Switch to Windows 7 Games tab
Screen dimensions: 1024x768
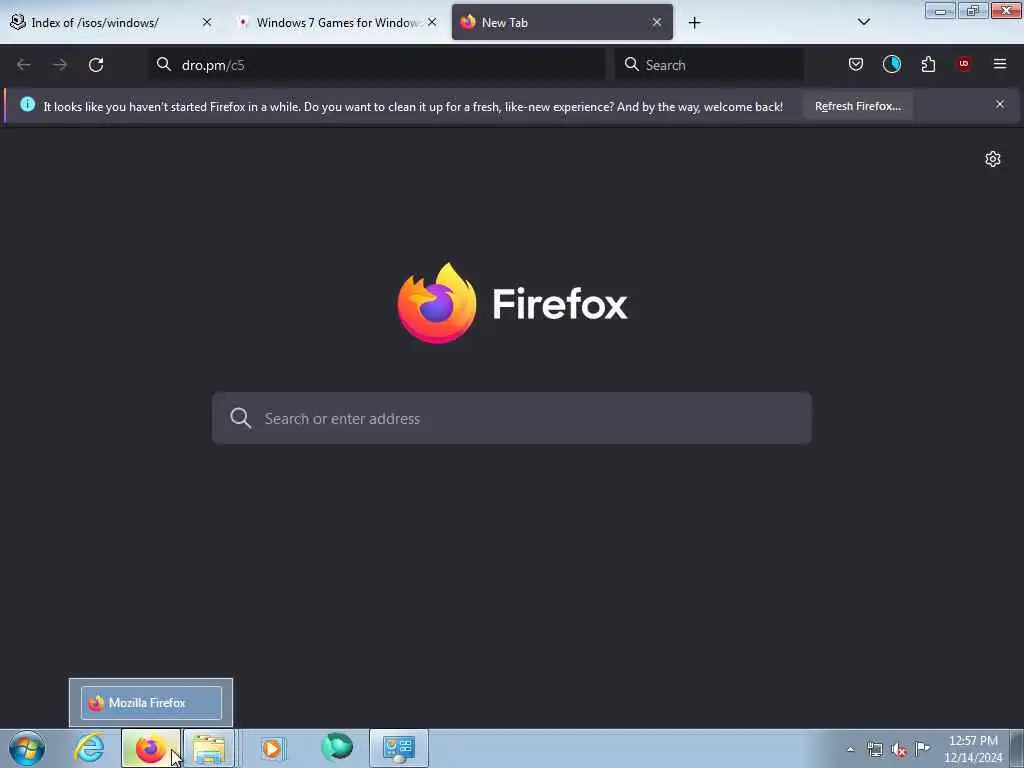click(x=337, y=22)
